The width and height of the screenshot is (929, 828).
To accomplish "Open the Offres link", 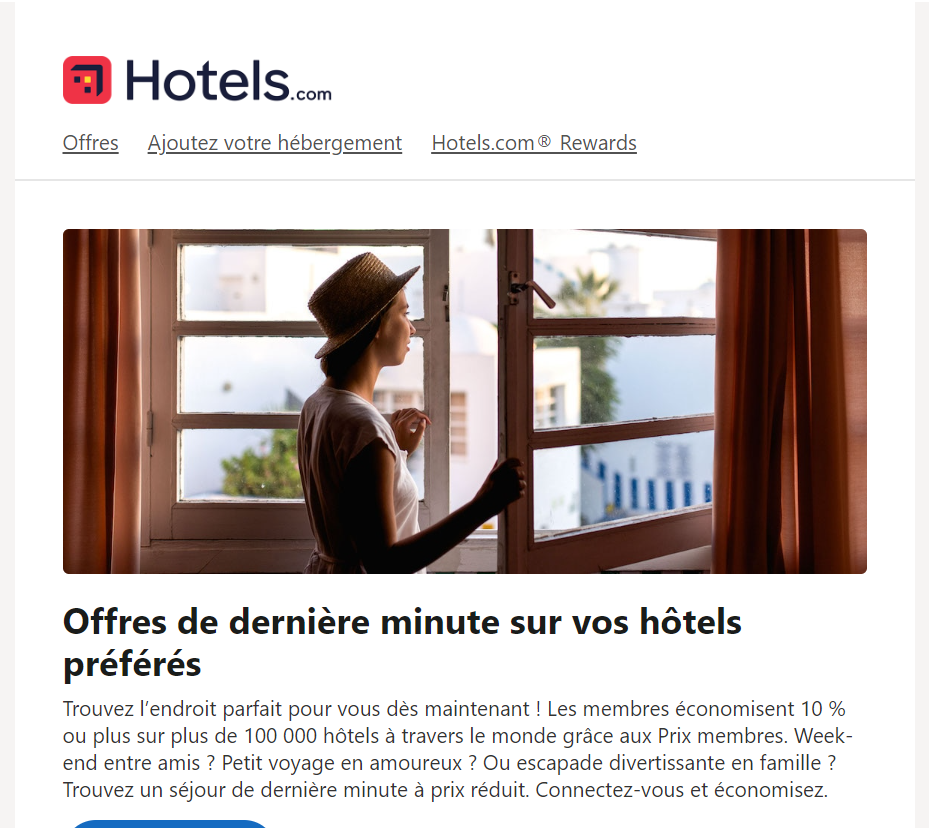I will point(91,143).
